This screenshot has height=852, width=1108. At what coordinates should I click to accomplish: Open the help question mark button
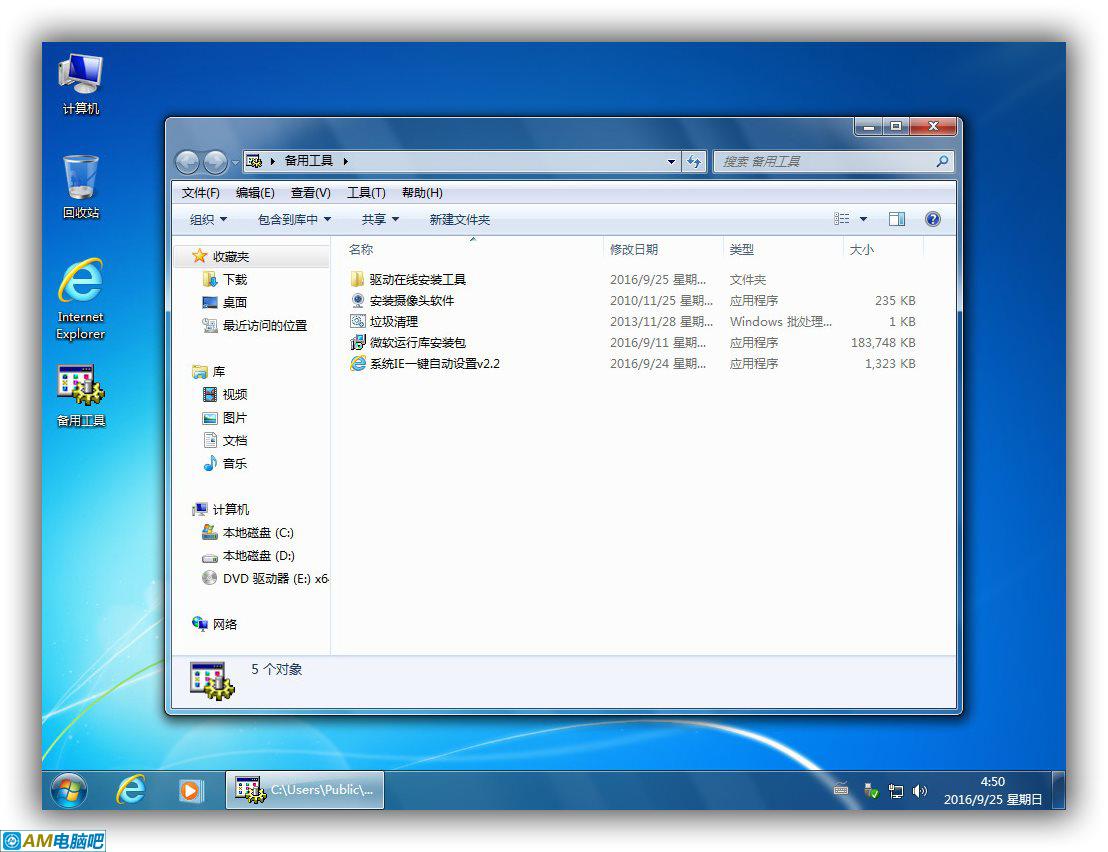(933, 219)
